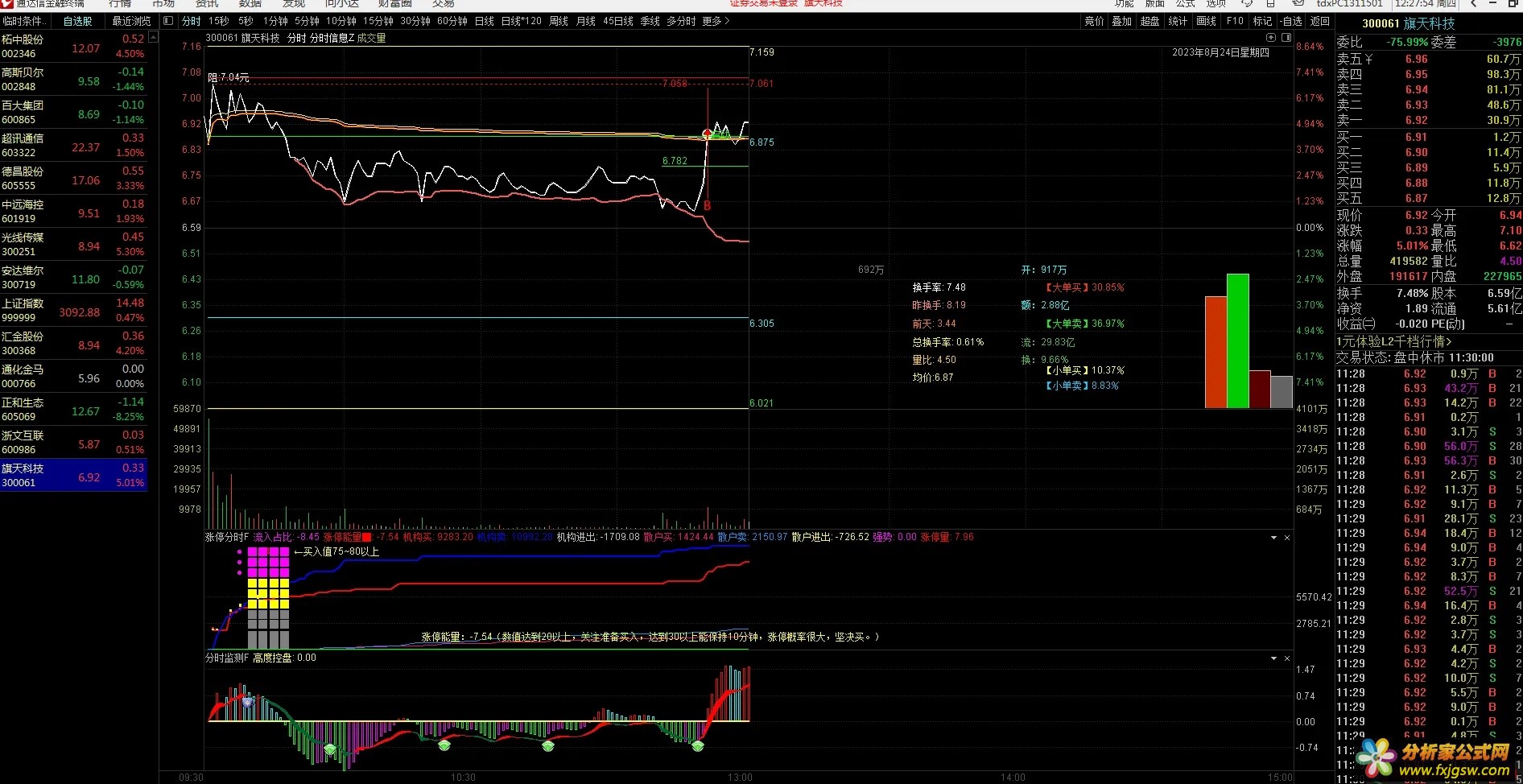Click the 返回 back button
Viewport: 1523px width, 784px height.
pyautogui.click(x=1320, y=21)
